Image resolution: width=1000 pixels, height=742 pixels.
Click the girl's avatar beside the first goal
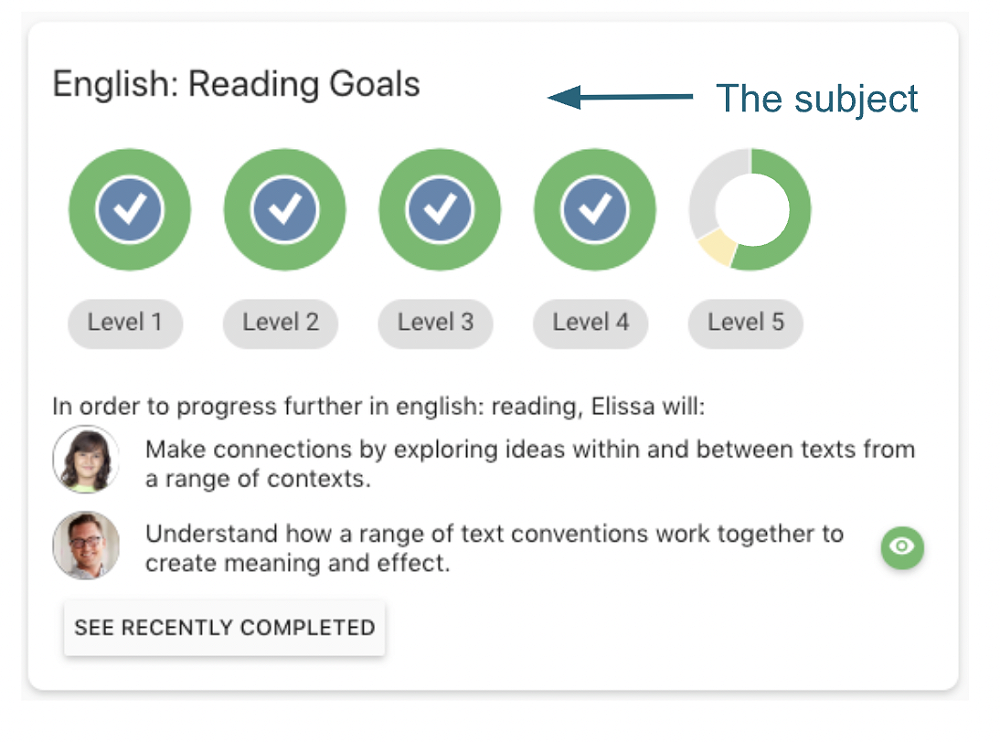coord(86,460)
